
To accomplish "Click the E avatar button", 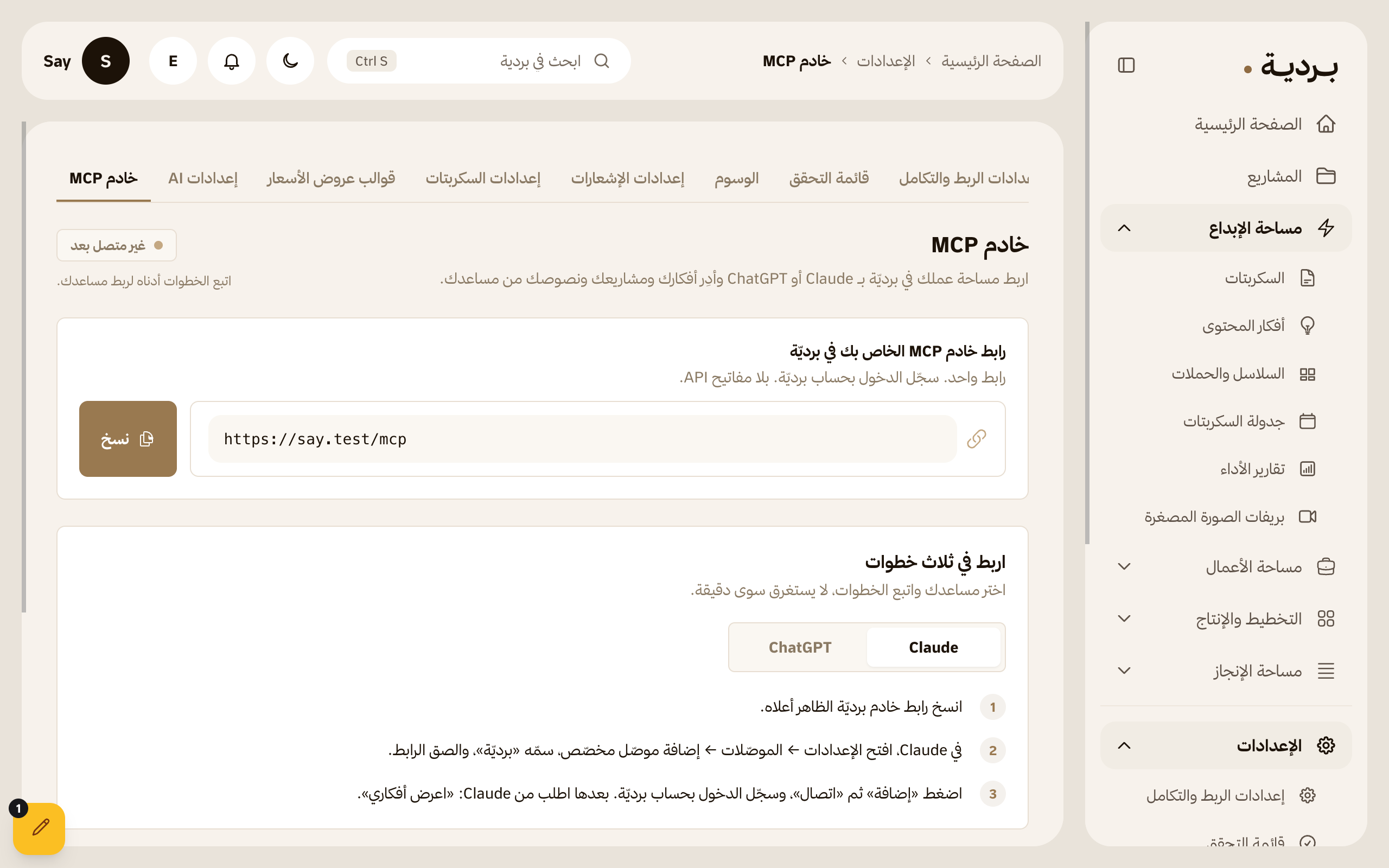I will (x=173, y=61).
